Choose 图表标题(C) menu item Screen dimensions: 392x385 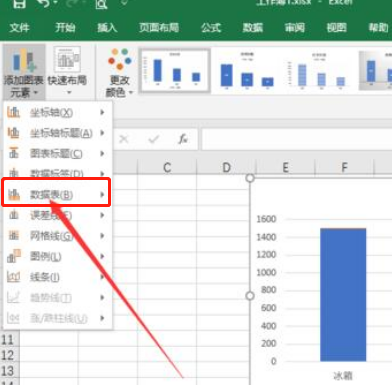click(57, 154)
